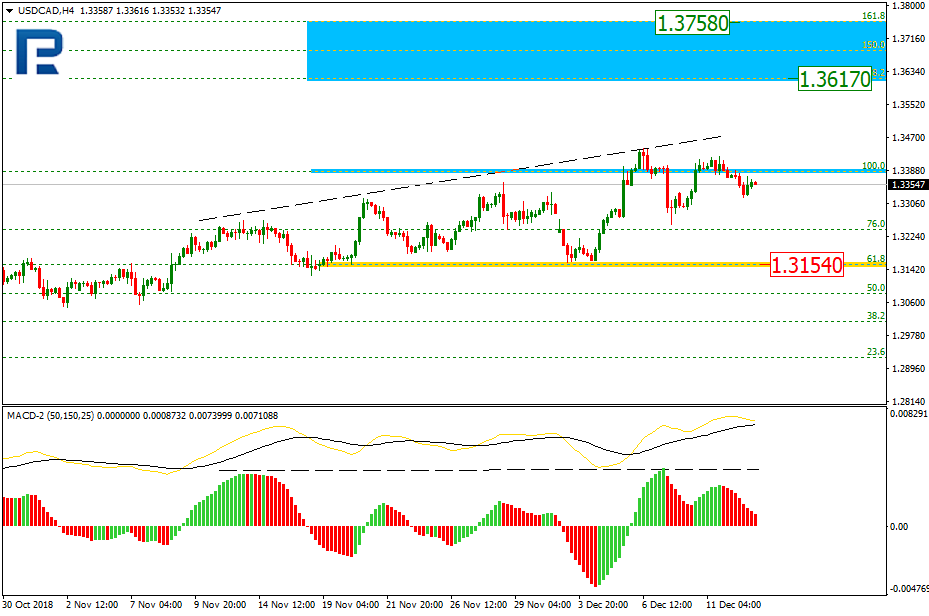Select the green 1.37580 price label
The image size is (929, 616).
692,21
